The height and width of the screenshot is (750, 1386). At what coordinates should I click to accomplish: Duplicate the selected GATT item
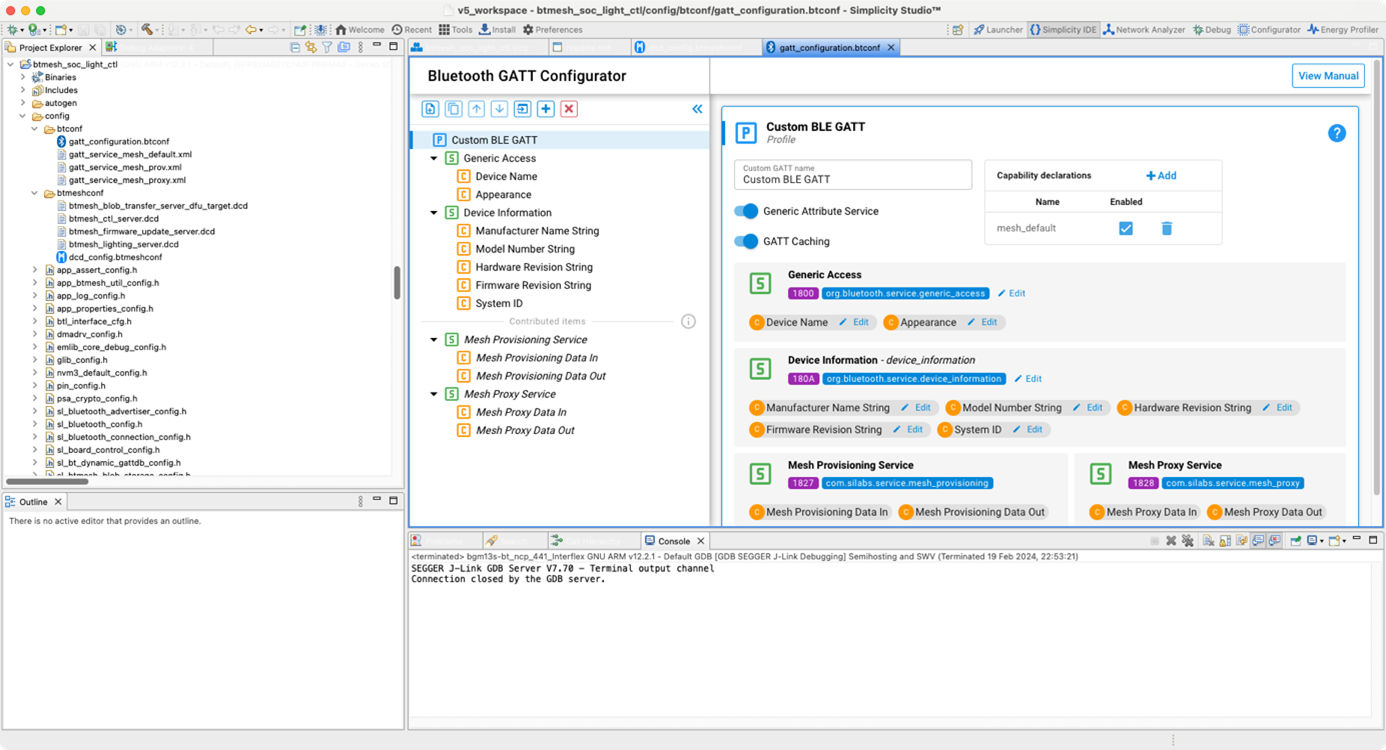tap(453, 108)
